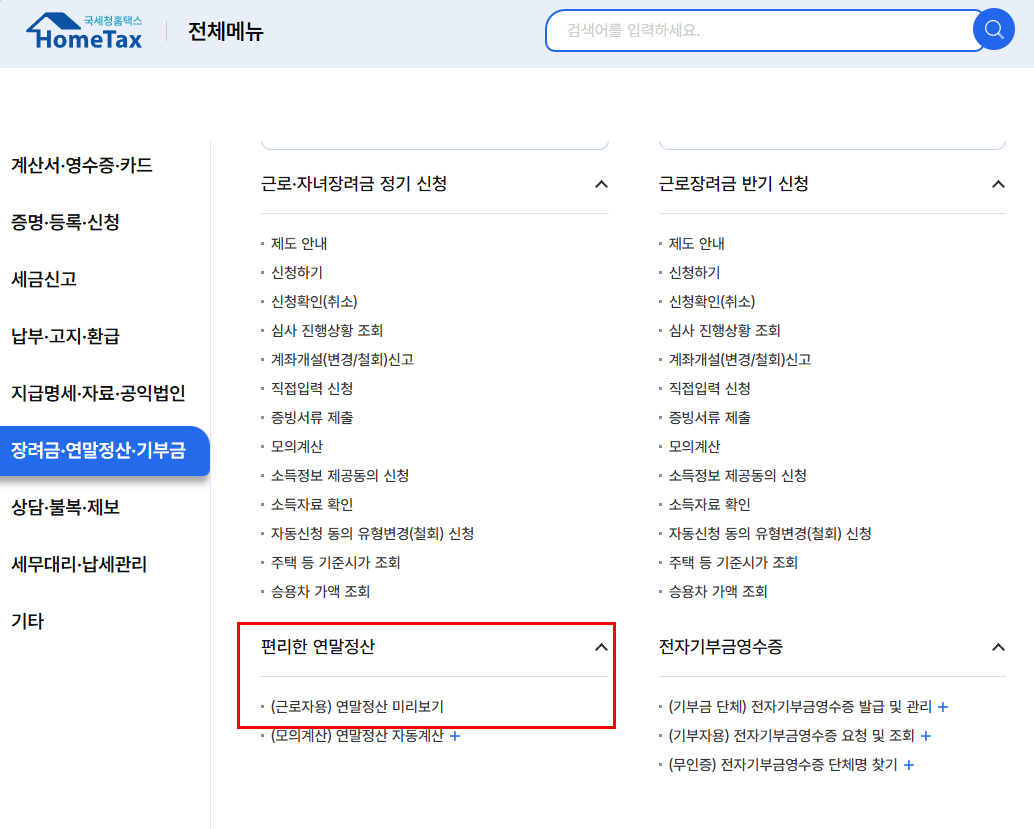Collapse the 전자기부금영수증 section
The width and height of the screenshot is (1034, 829).
[997, 647]
